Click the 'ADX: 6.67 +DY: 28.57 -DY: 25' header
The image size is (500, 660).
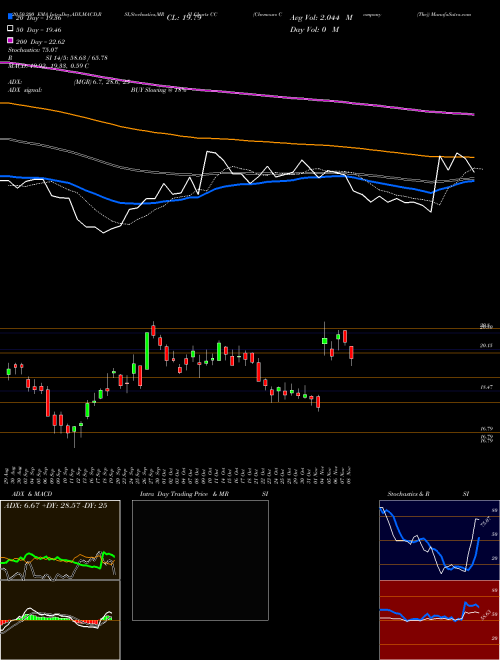pyautogui.click(x=56, y=506)
